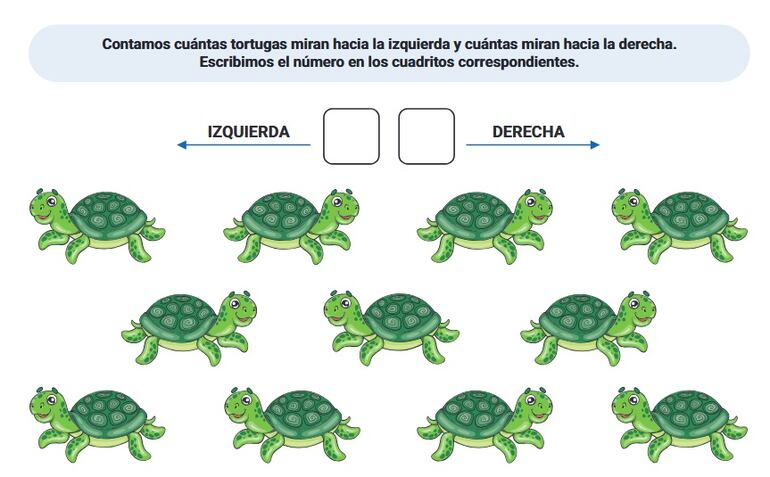Select the IZQUIERDA label
770x477 pixels.
click(248, 132)
